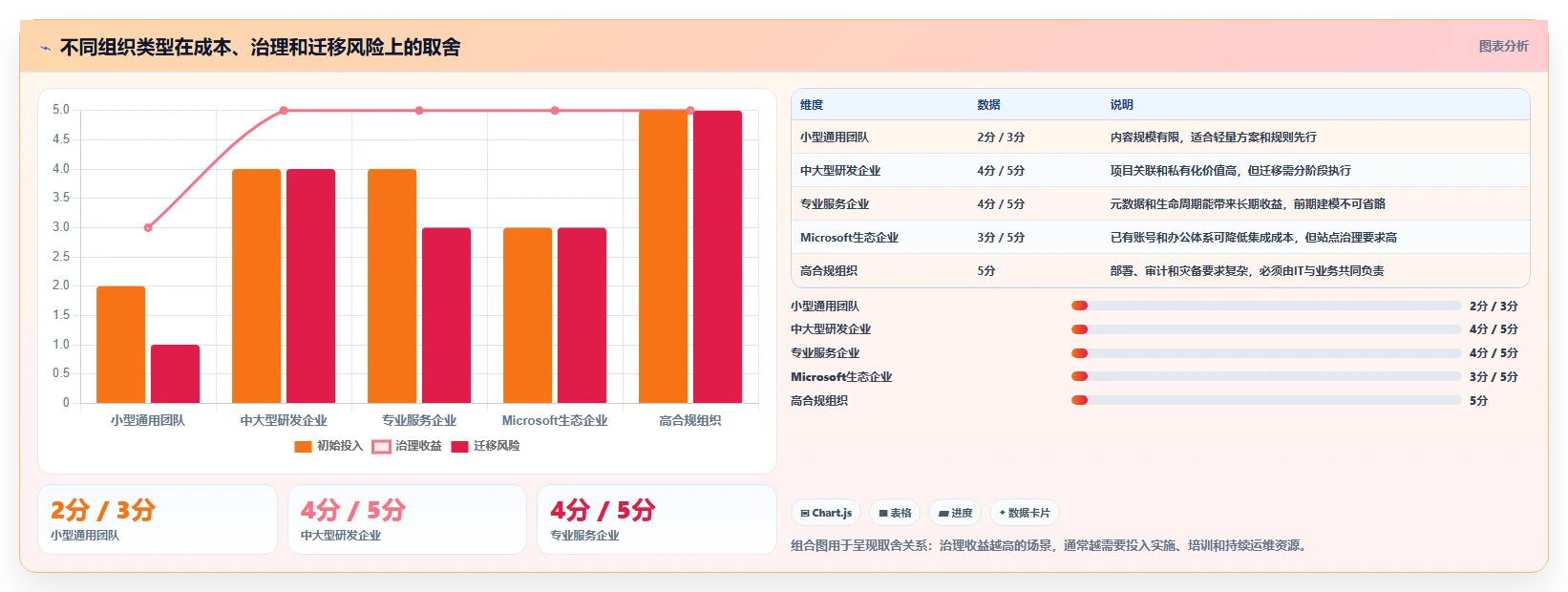Click the orange 初始投入 bar for 中大型研发企业
Screen dimensions: 1568x592
pyautogui.click(x=256, y=286)
